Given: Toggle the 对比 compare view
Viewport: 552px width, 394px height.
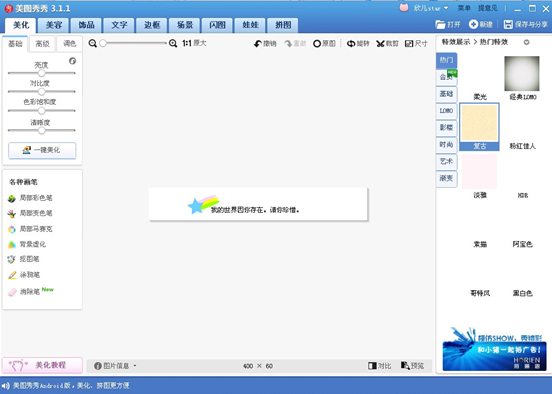Looking at the screenshot, I should 380,366.
